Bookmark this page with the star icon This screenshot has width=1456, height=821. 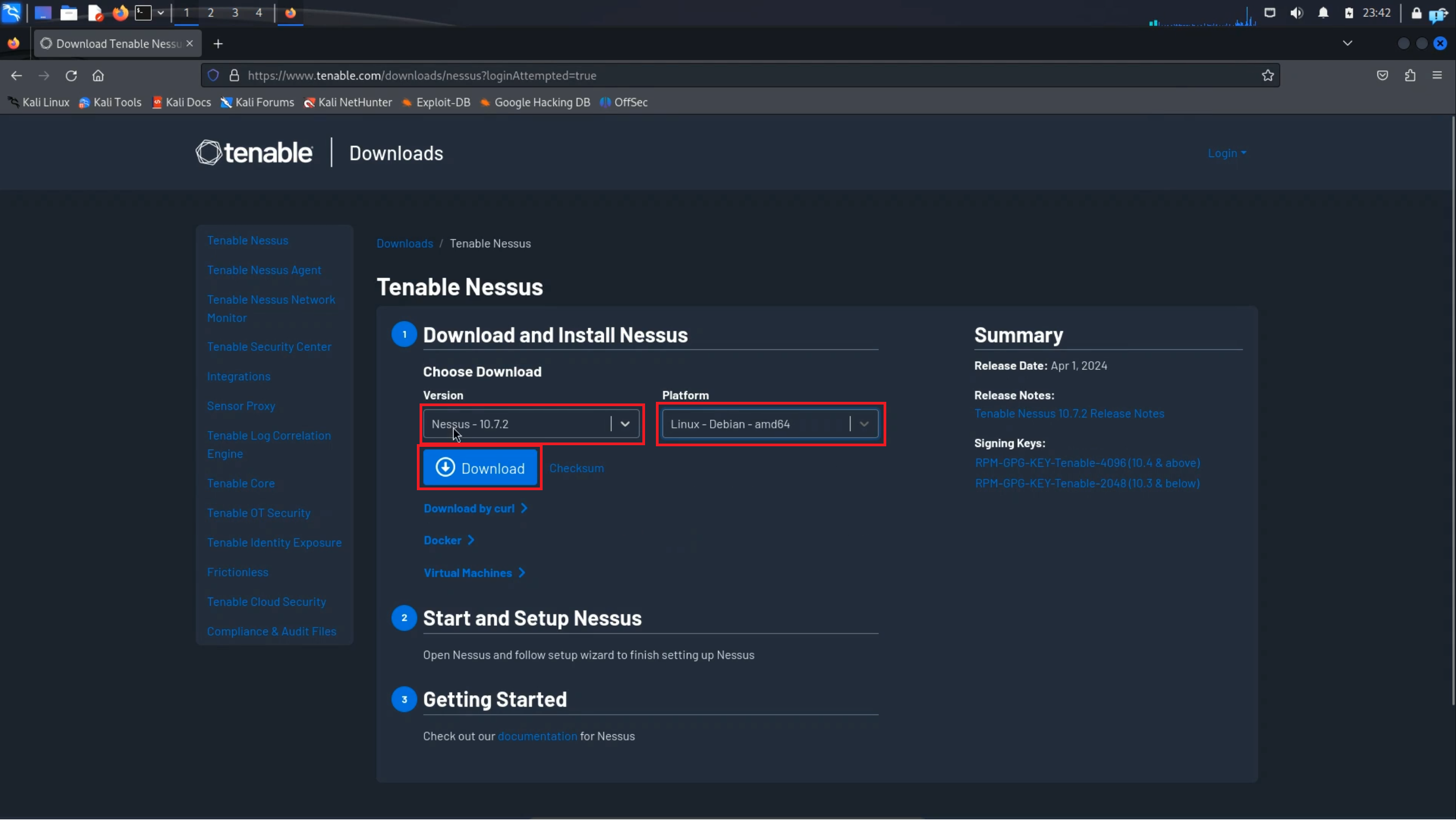[1267, 76]
